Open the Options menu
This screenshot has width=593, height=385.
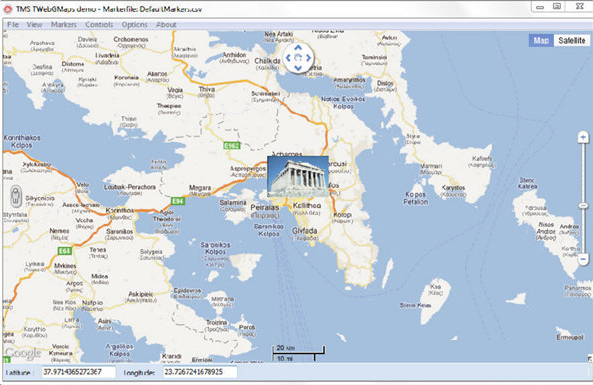(x=134, y=25)
